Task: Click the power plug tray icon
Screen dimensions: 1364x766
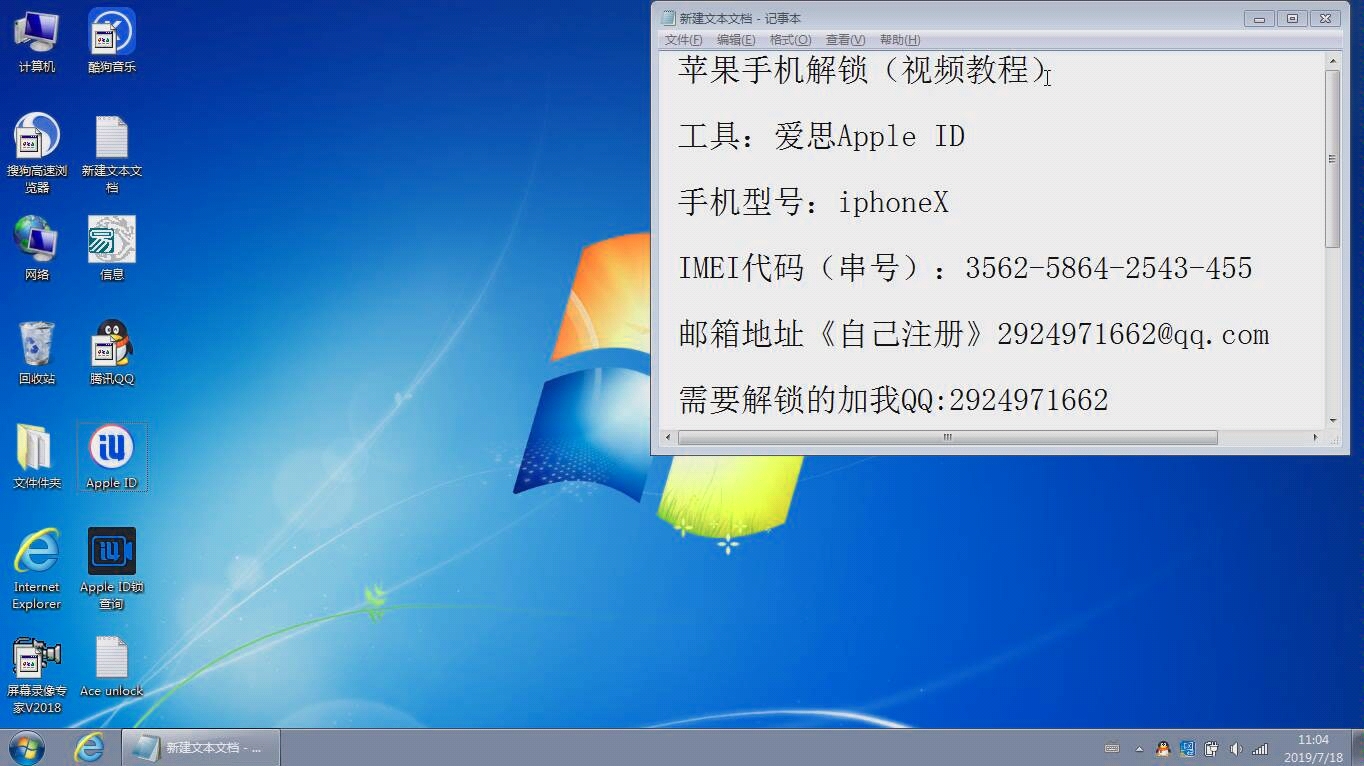Action: 1211,748
